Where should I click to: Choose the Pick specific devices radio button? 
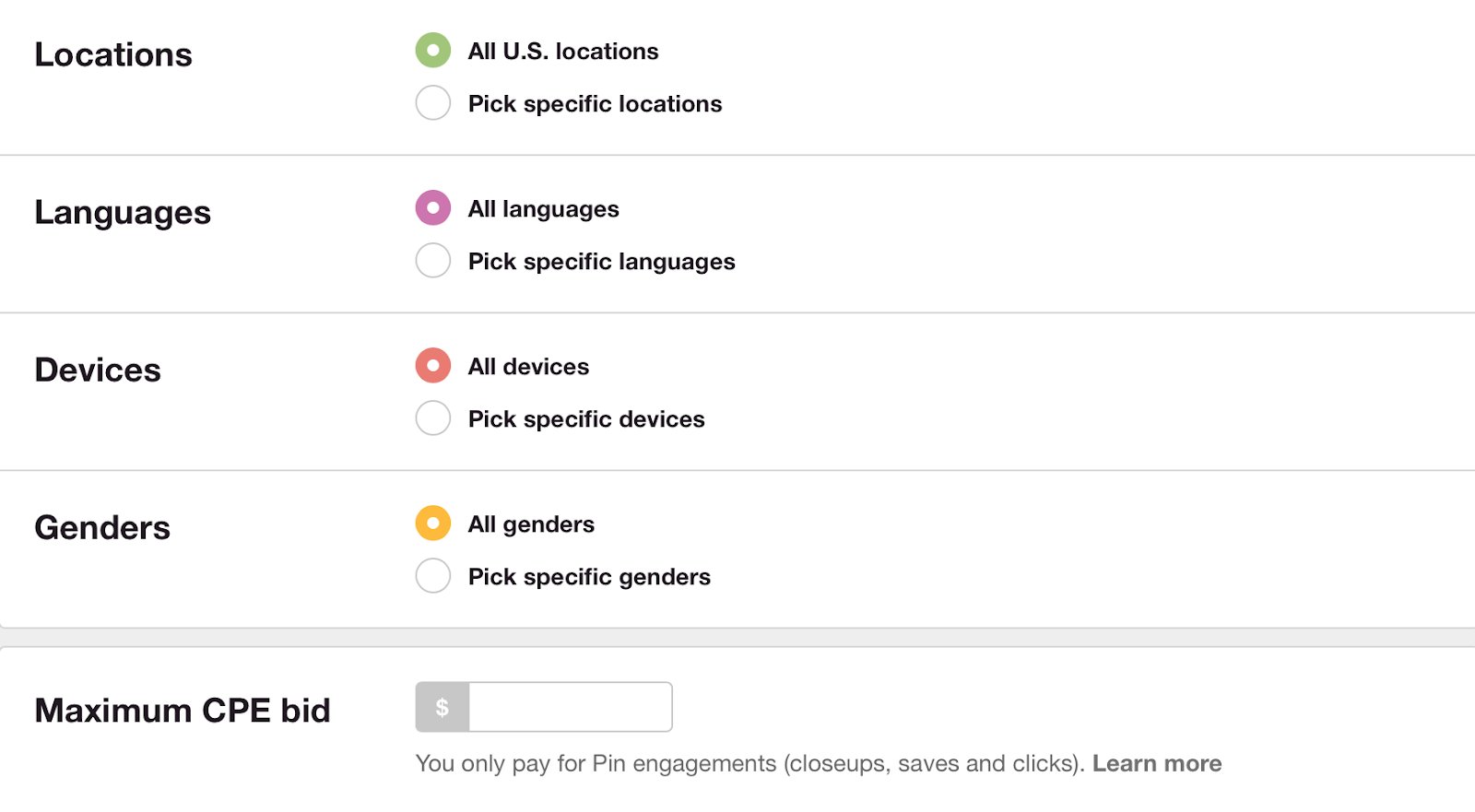[x=433, y=418]
